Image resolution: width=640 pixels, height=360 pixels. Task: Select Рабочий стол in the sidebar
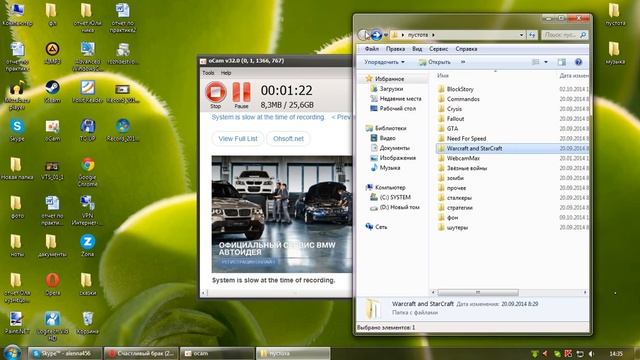point(397,109)
